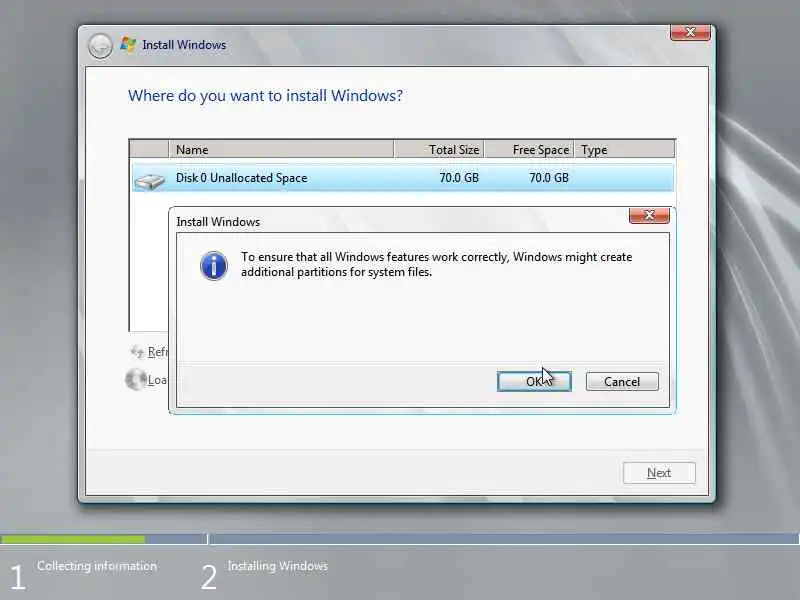
Task: Click the Load driver disc icon
Action: [136, 380]
